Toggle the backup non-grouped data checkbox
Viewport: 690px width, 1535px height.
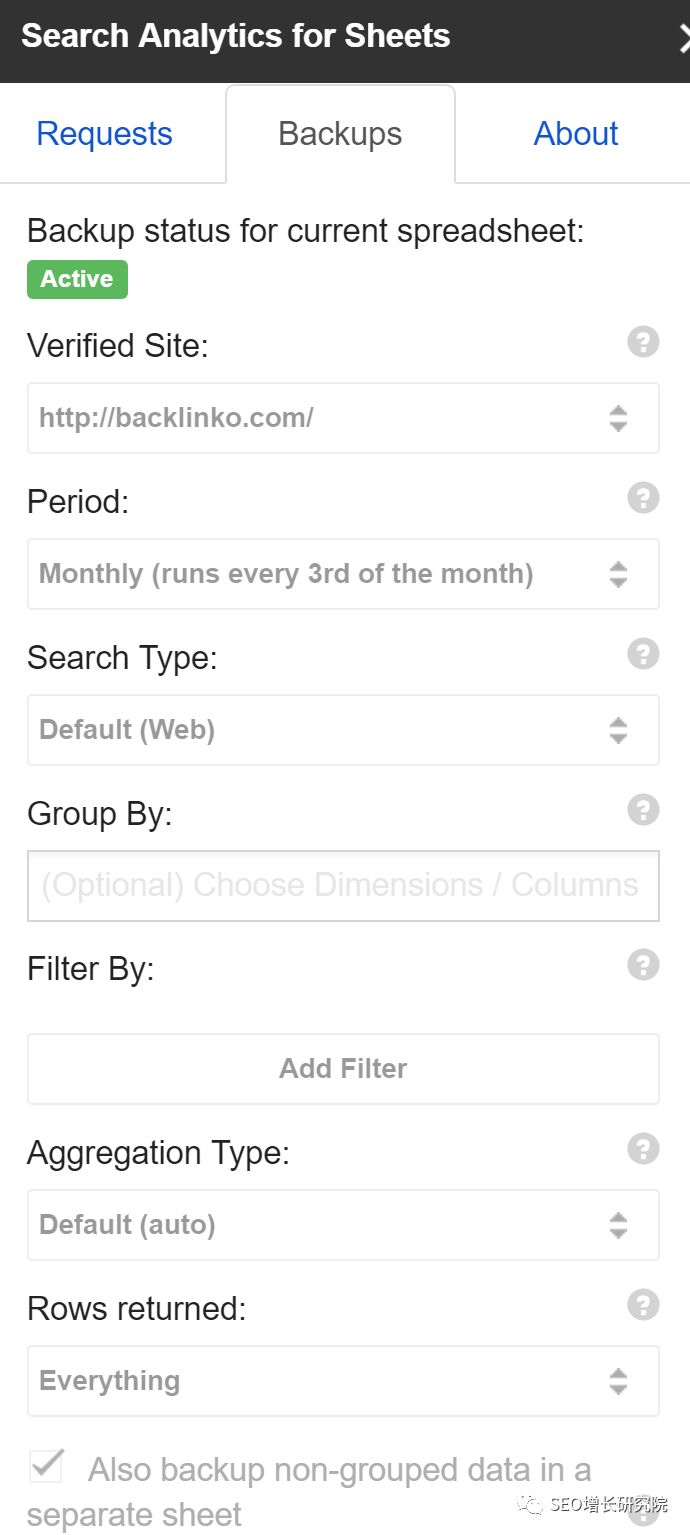pyautogui.click(x=46, y=1466)
